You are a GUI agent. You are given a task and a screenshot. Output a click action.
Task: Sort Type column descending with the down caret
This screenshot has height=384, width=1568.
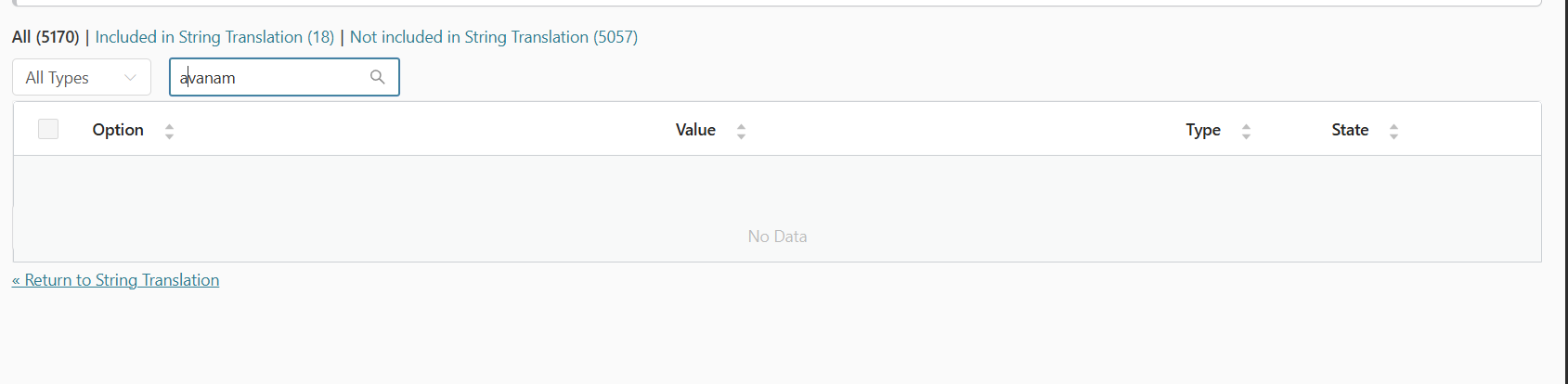pyautogui.click(x=1246, y=136)
